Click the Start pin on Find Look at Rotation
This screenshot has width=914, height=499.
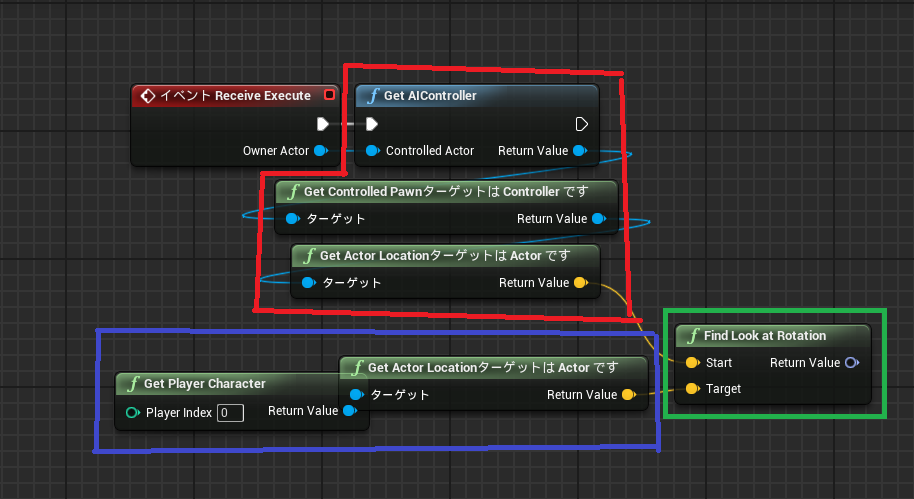point(692,363)
